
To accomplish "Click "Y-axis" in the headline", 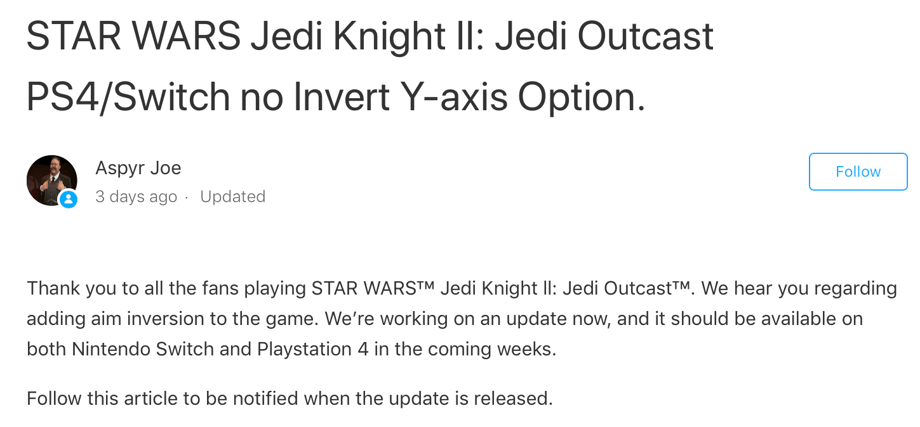I will point(455,97).
